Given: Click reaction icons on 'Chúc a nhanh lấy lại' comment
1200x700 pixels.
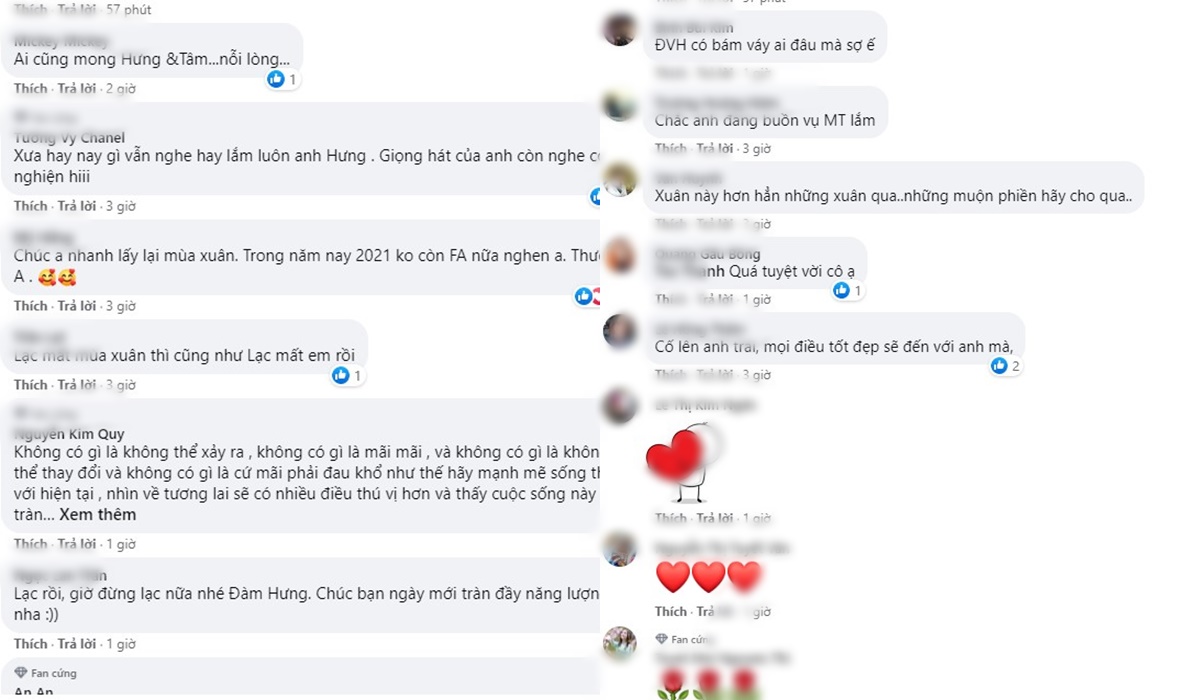Looking at the screenshot, I should [x=588, y=296].
